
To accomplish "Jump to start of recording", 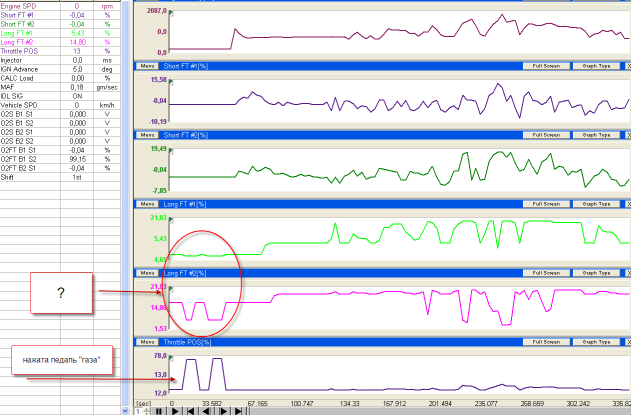I will click(x=189, y=410).
